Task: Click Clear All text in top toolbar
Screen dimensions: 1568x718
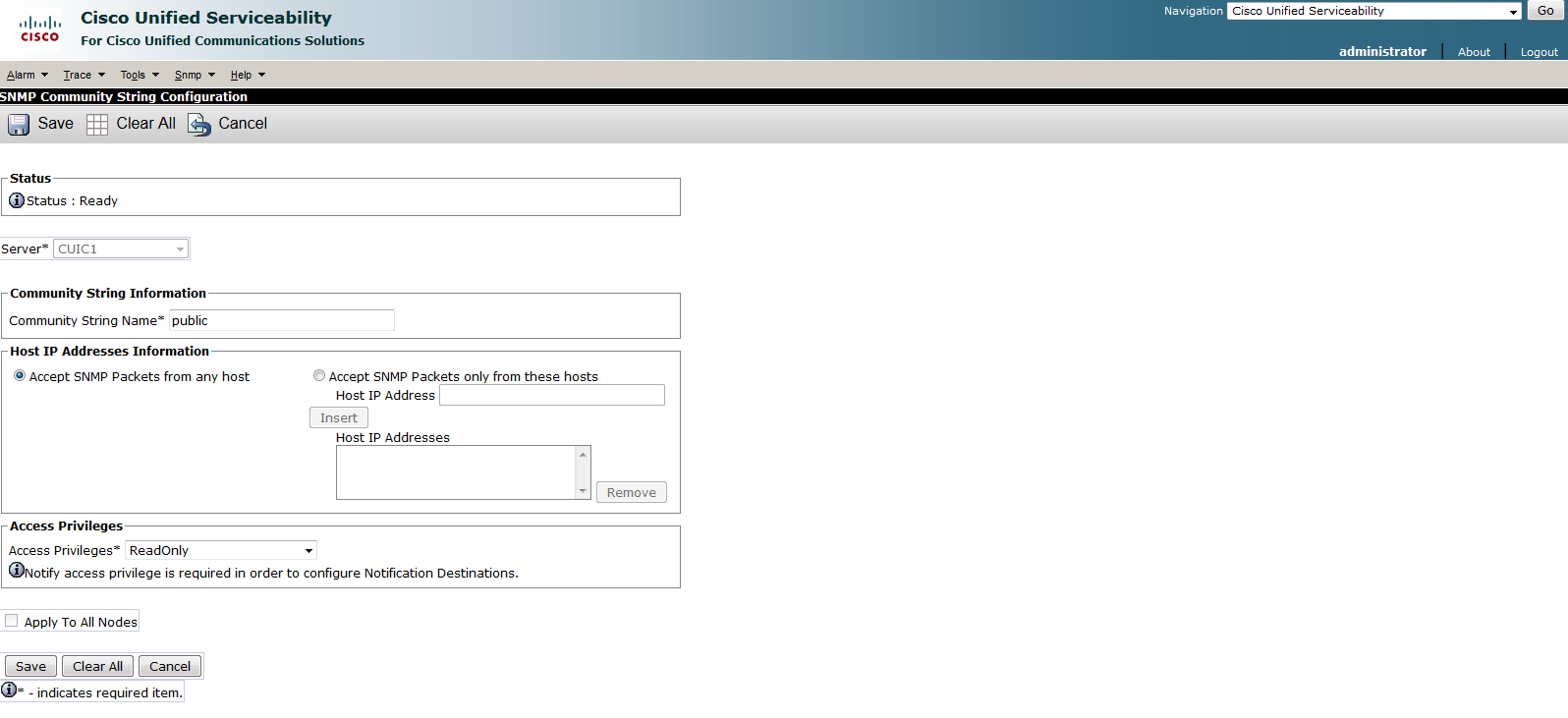Action: click(146, 124)
